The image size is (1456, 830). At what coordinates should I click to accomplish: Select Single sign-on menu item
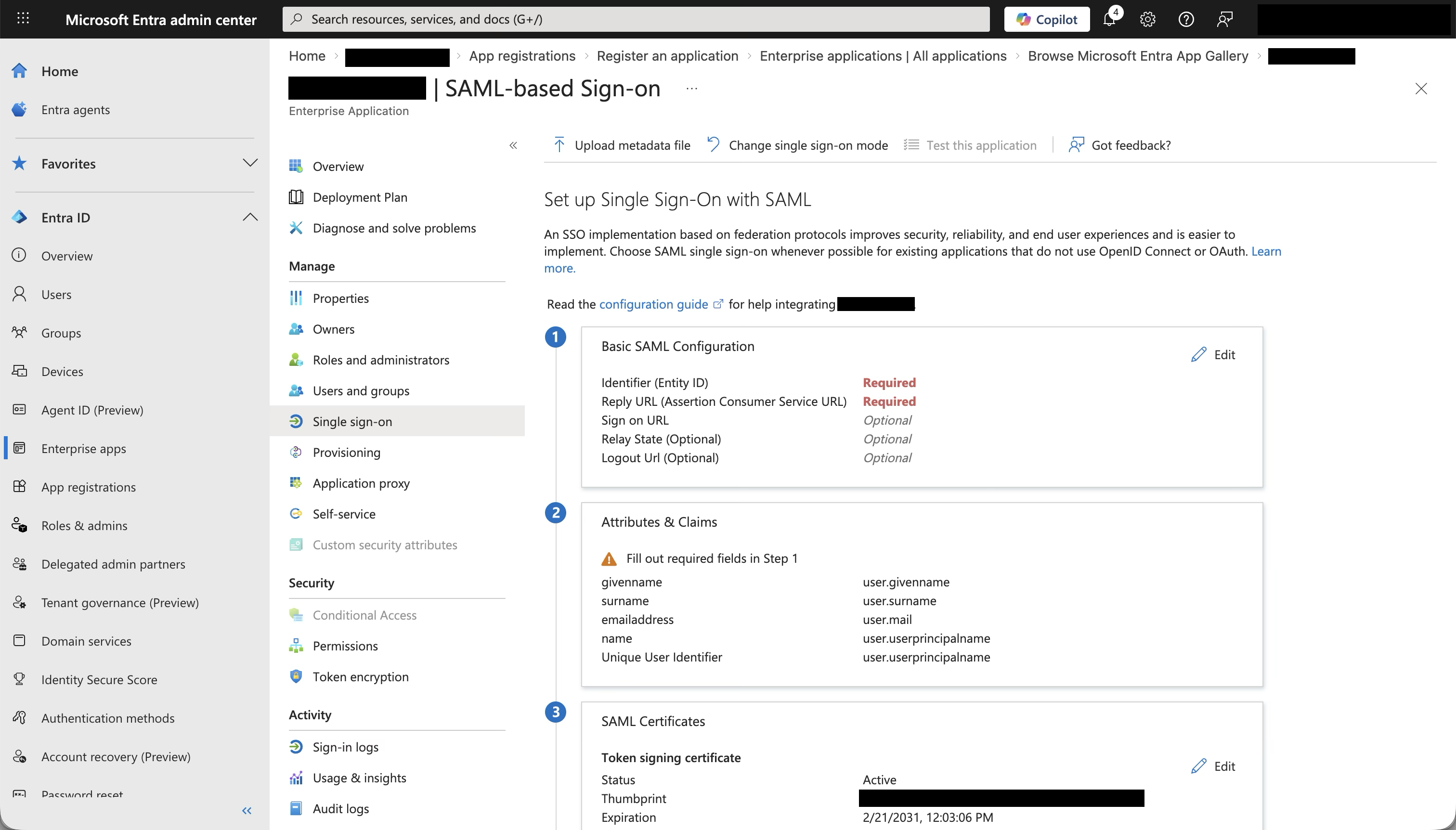coord(397,421)
